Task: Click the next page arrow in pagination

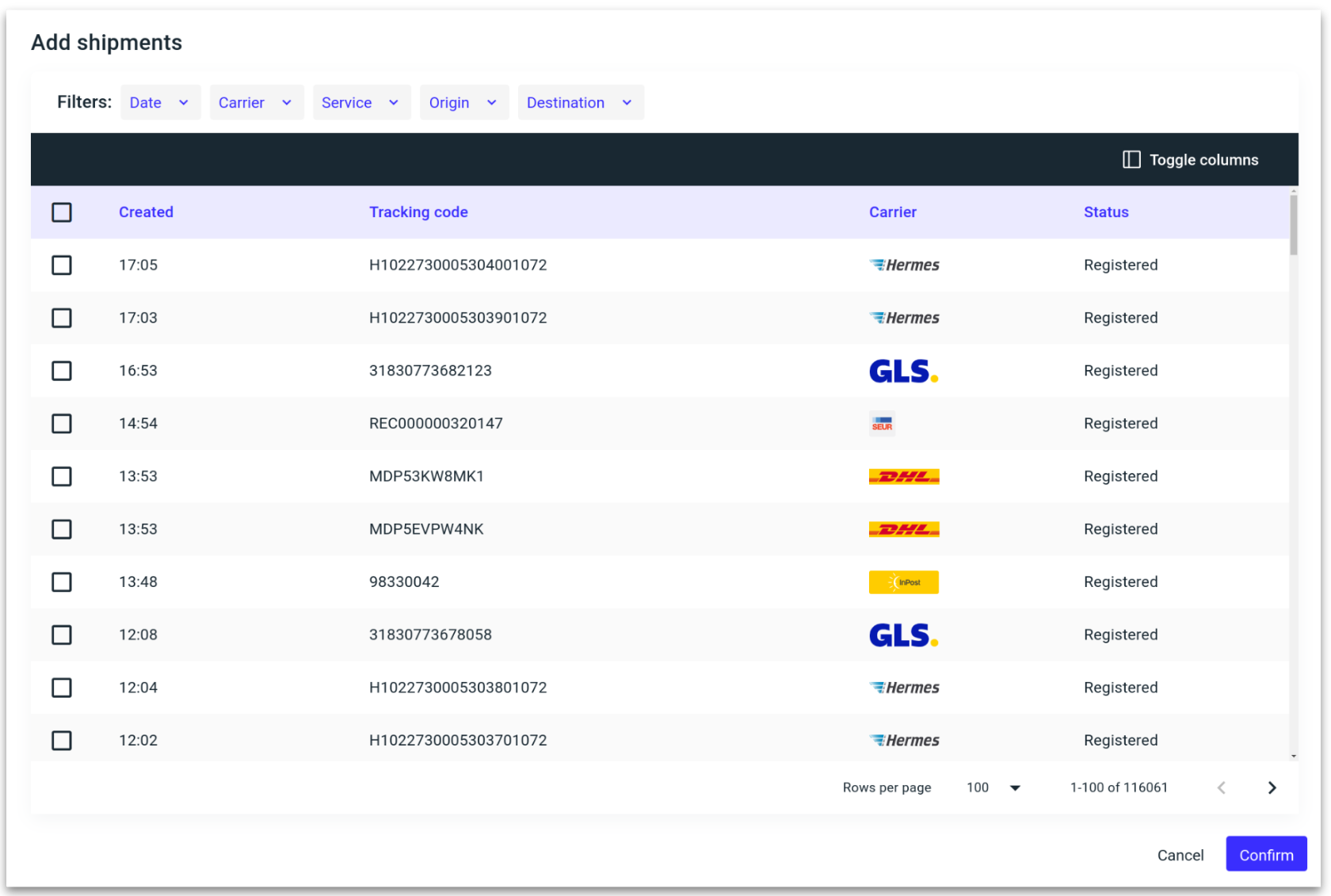Action: pyautogui.click(x=1272, y=787)
